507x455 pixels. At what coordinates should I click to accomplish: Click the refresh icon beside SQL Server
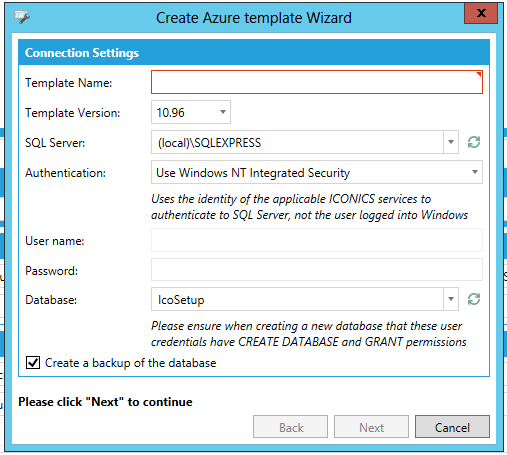[474, 142]
